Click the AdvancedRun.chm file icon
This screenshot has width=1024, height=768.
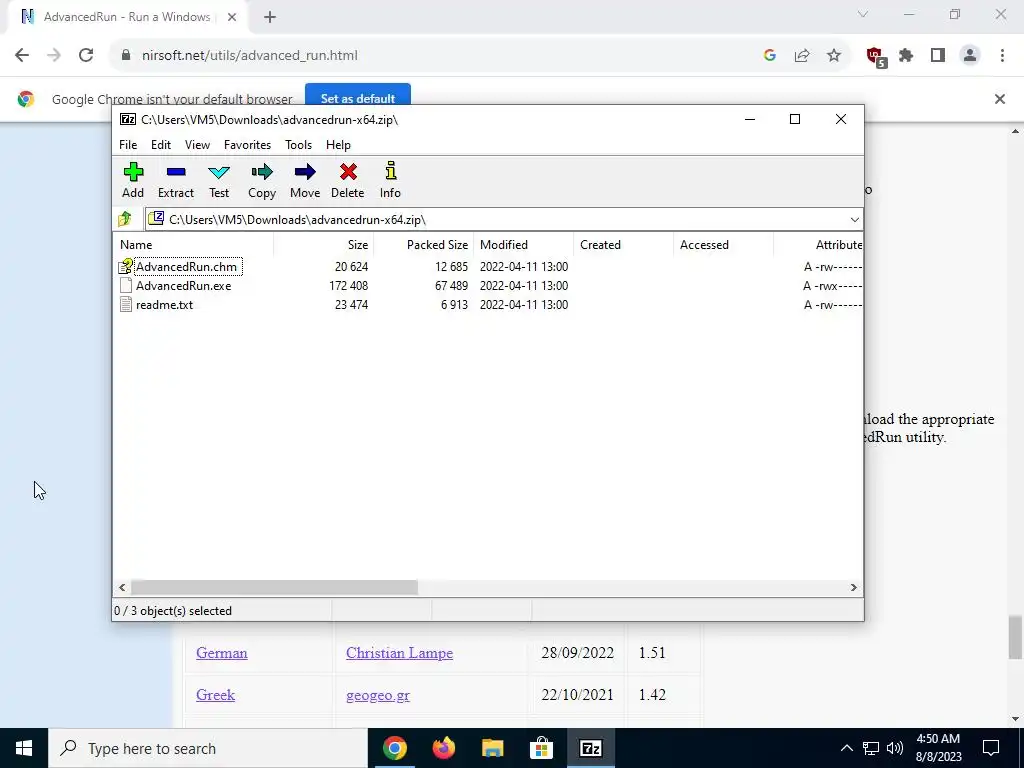point(126,266)
